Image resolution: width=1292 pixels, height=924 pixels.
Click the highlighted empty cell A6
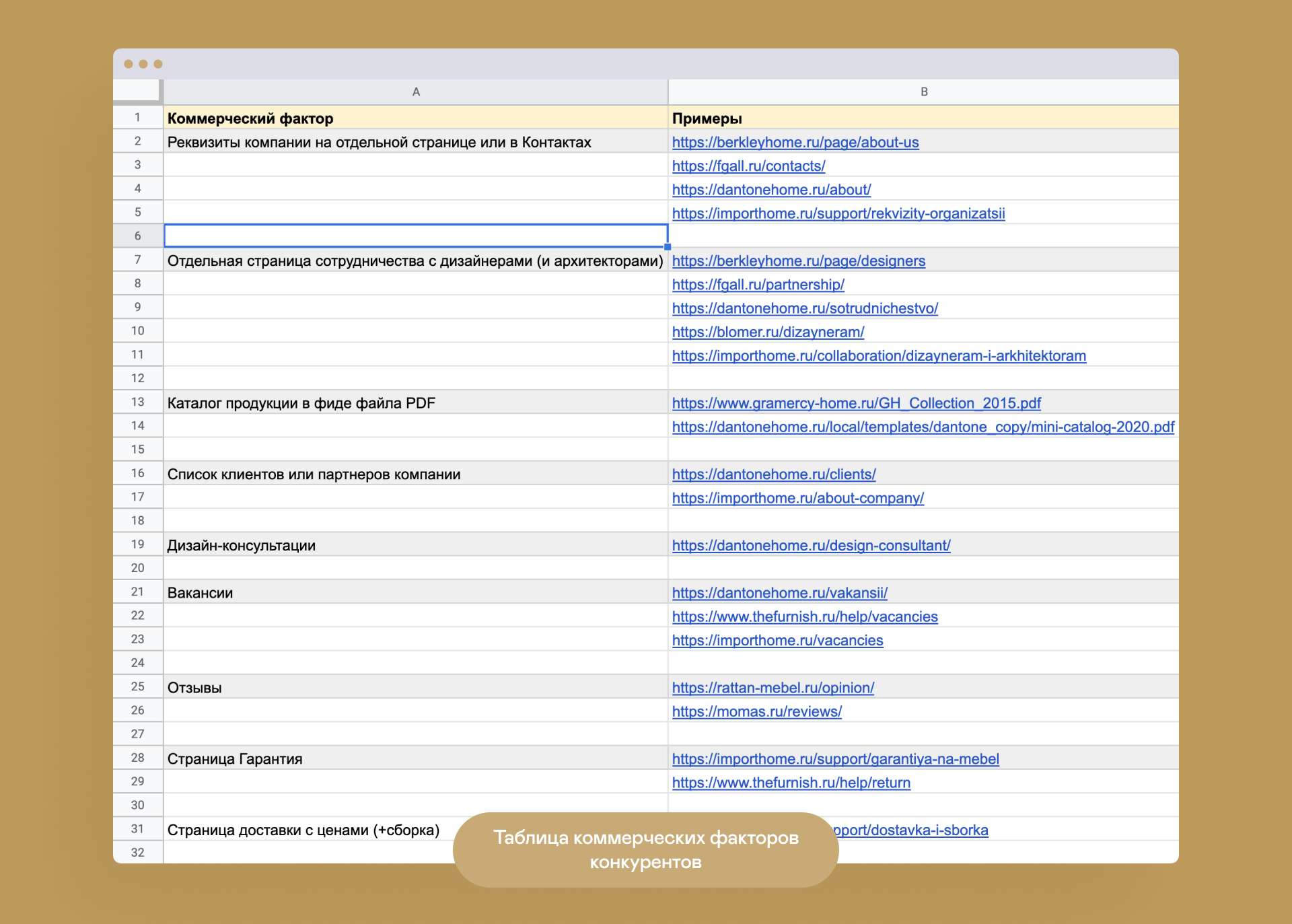click(416, 236)
